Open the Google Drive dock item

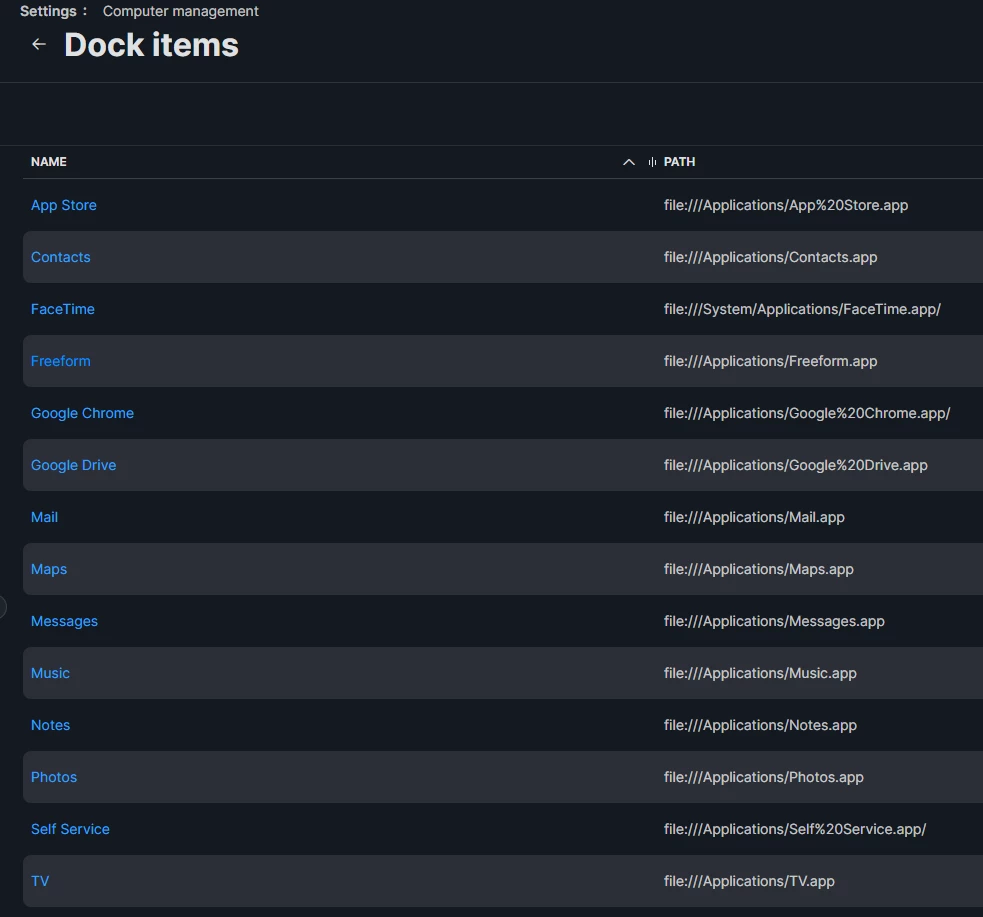pyautogui.click(x=73, y=465)
